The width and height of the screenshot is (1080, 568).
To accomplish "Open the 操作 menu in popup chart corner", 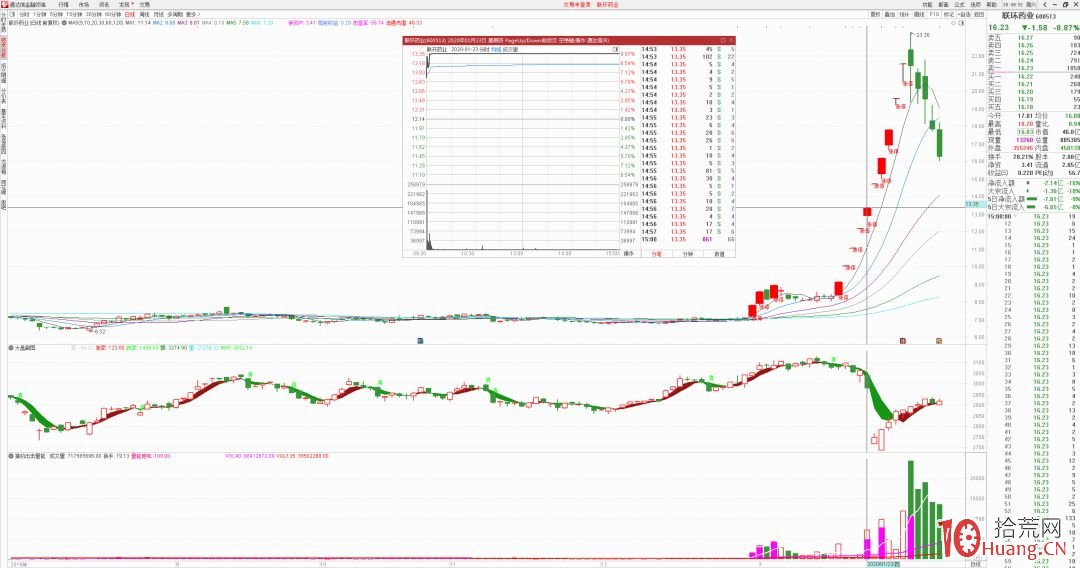I will [x=628, y=253].
